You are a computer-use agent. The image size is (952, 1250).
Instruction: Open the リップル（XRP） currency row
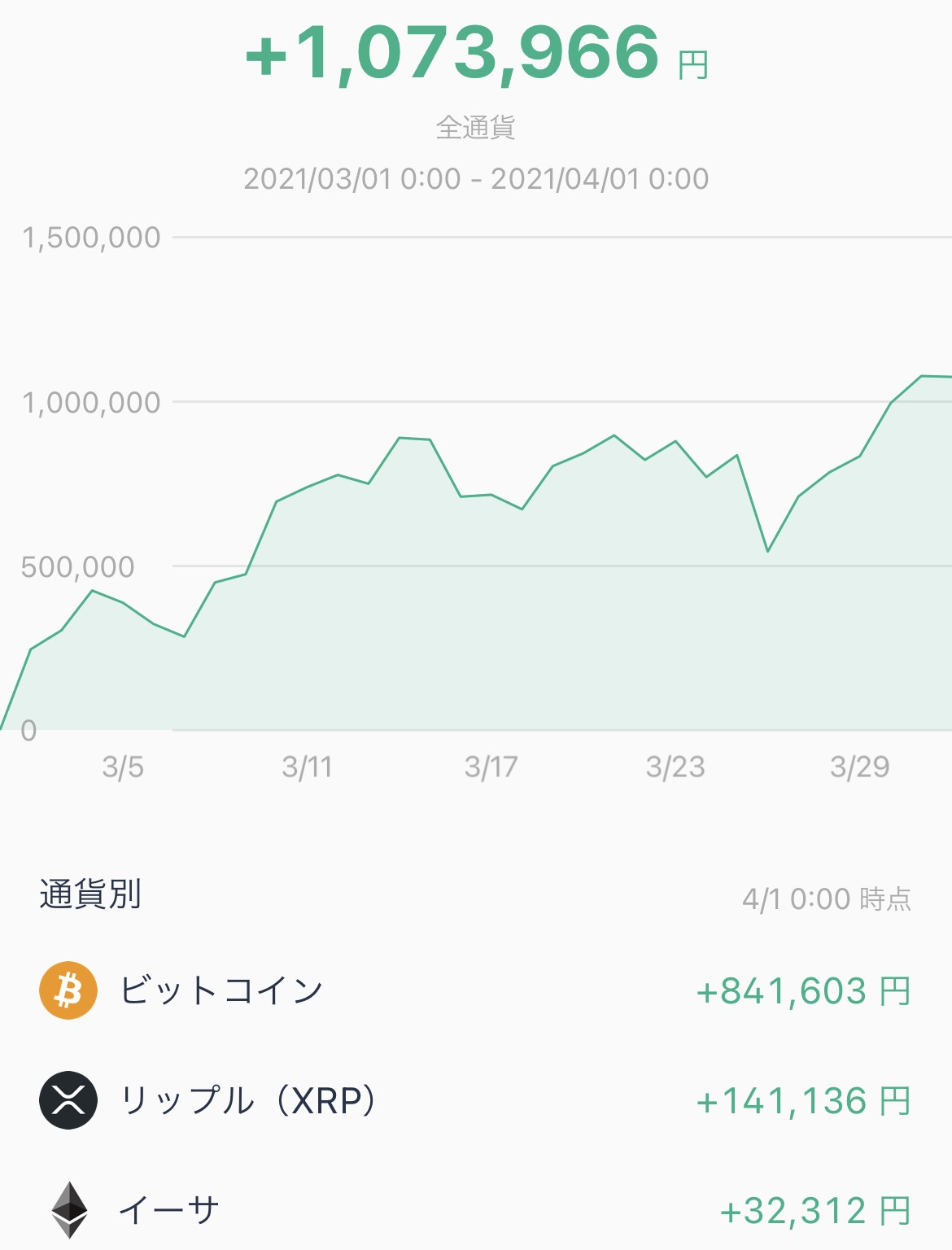pos(476,1100)
